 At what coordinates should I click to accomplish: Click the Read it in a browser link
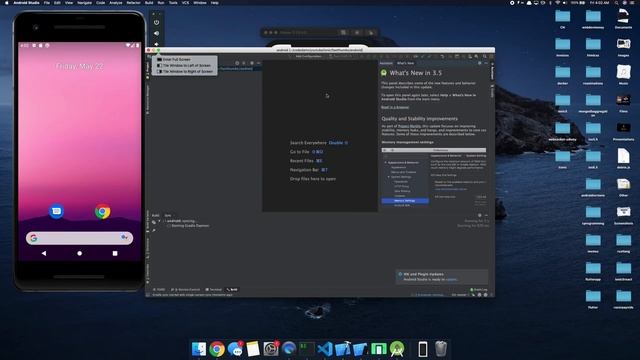(x=395, y=107)
